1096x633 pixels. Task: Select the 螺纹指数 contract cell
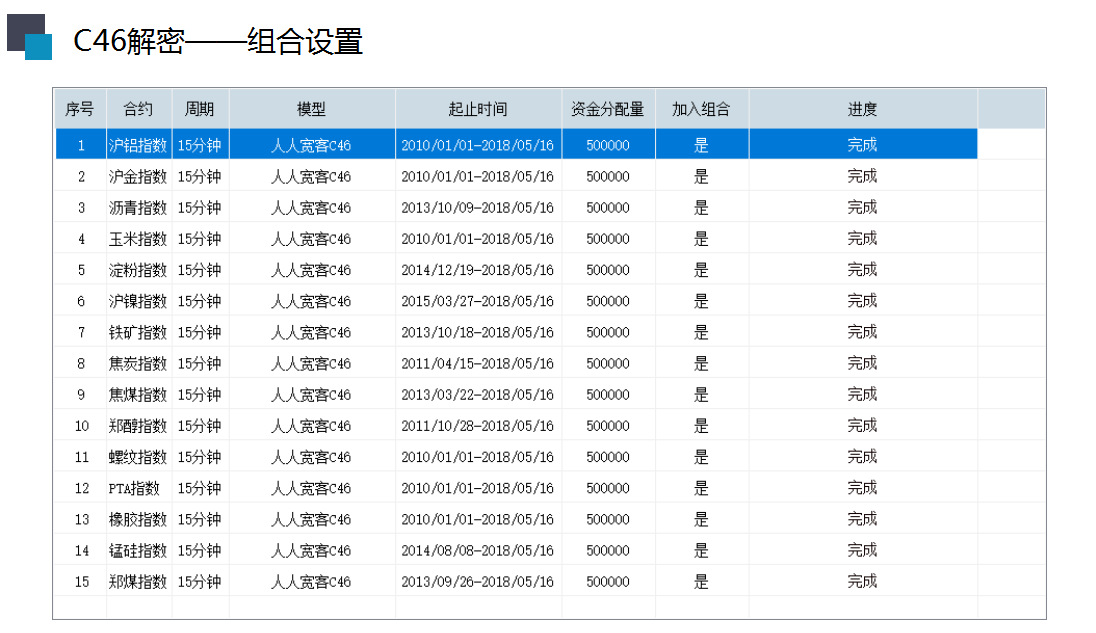[138, 457]
